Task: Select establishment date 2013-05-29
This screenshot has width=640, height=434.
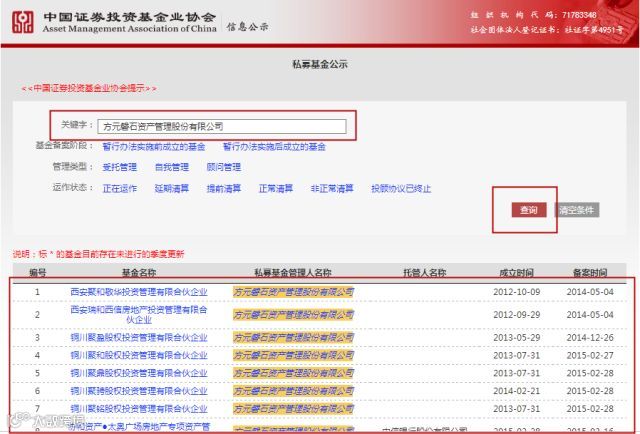Action: tap(516, 338)
